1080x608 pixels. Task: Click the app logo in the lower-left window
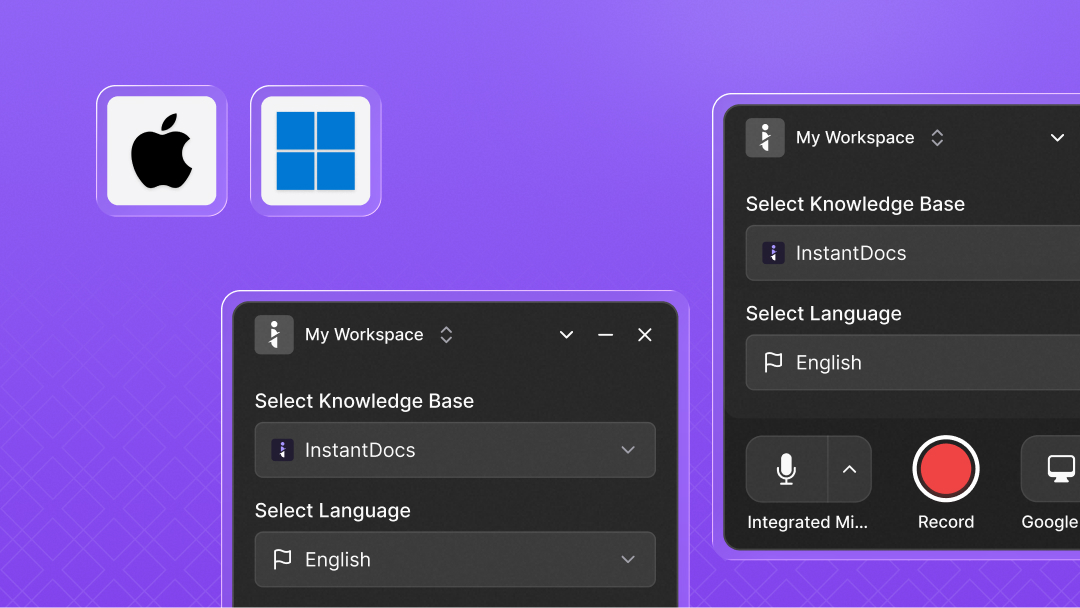(x=274, y=335)
